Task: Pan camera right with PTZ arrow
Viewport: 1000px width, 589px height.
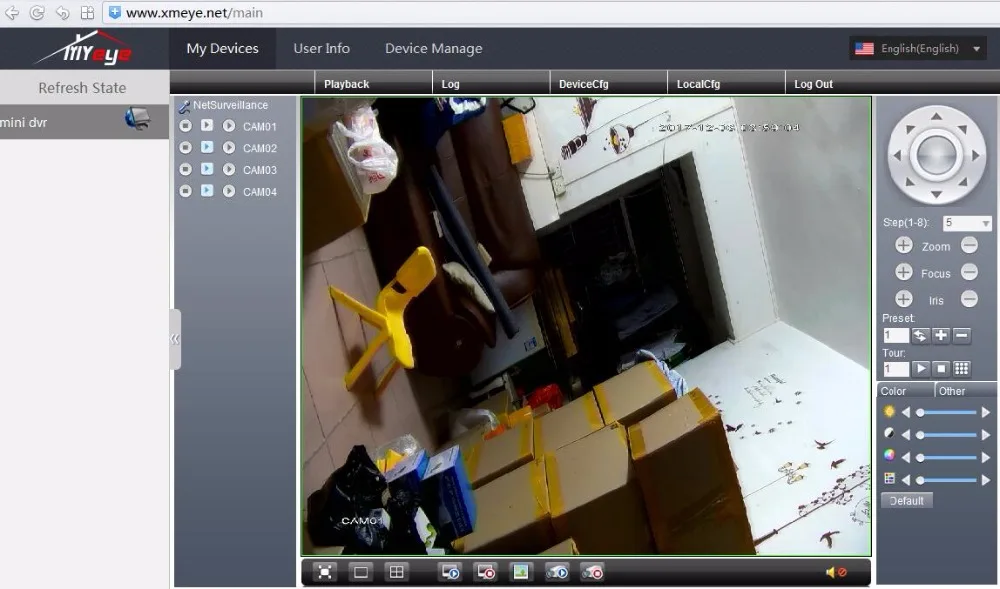Action: [975, 155]
